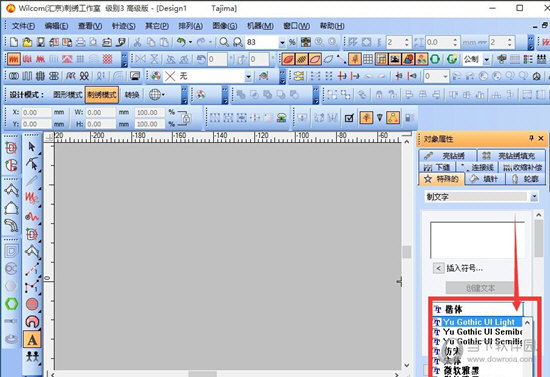This screenshot has height=377, width=550.
Task: Click inside the lettering text box
Action: 477,240
